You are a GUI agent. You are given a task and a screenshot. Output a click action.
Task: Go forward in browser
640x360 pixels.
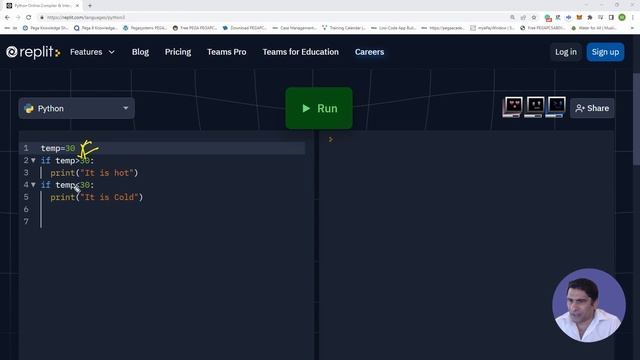tap(18, 18)
